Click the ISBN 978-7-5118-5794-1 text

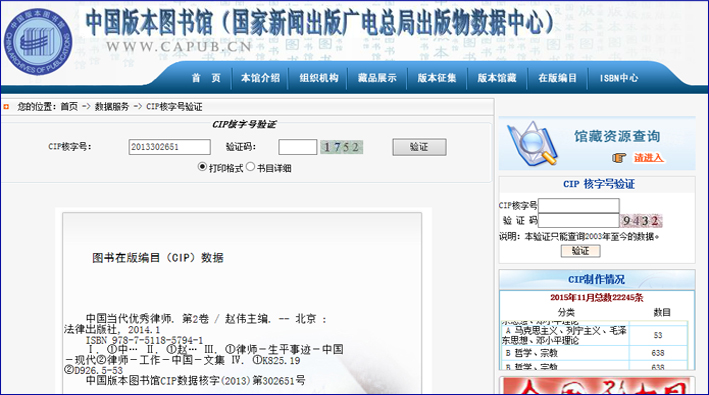coord(144,340)
